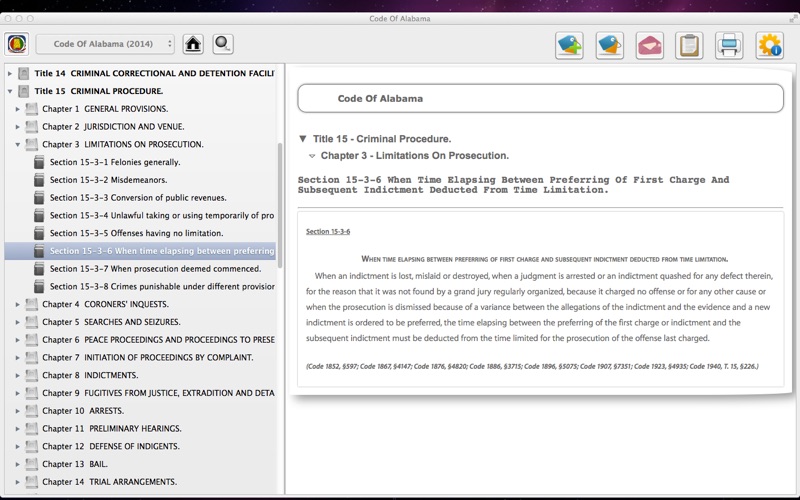This screenshot has height=500, width=800.
Task: Click the Code Of Alabama header box
Action: (x=540, y=98)
